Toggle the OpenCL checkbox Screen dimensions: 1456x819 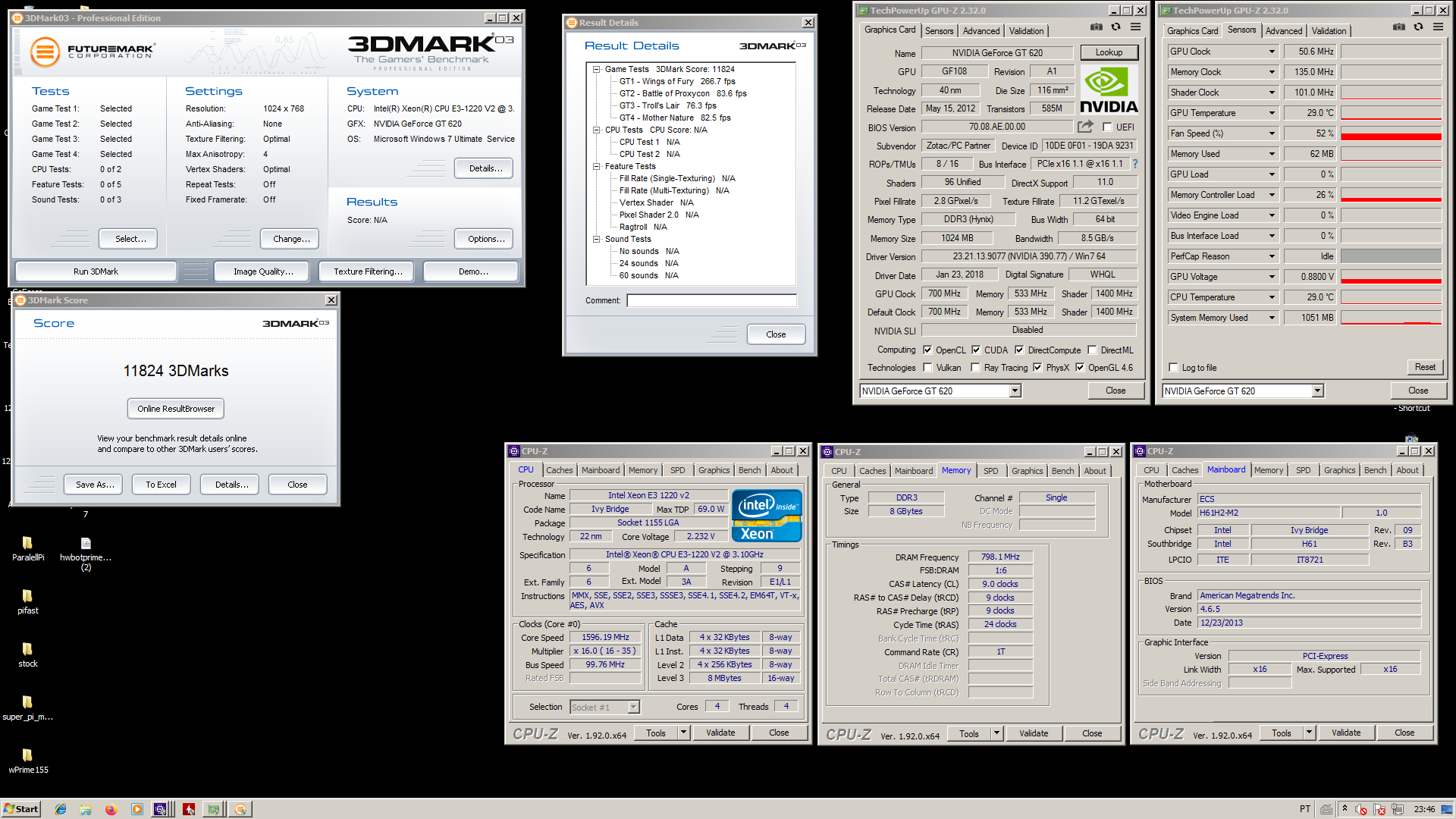tap(927, 350)
